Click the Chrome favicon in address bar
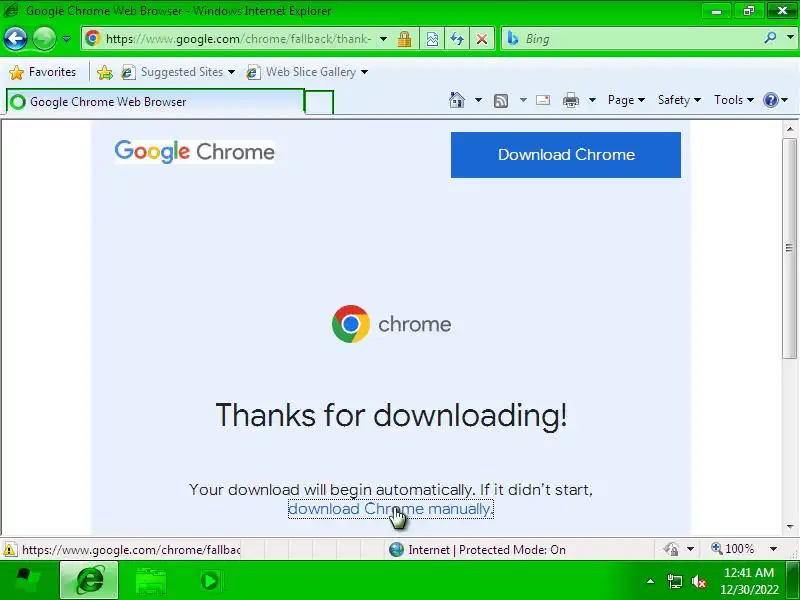This screenshot has height=600, width=800. click(x=93, y=38)
